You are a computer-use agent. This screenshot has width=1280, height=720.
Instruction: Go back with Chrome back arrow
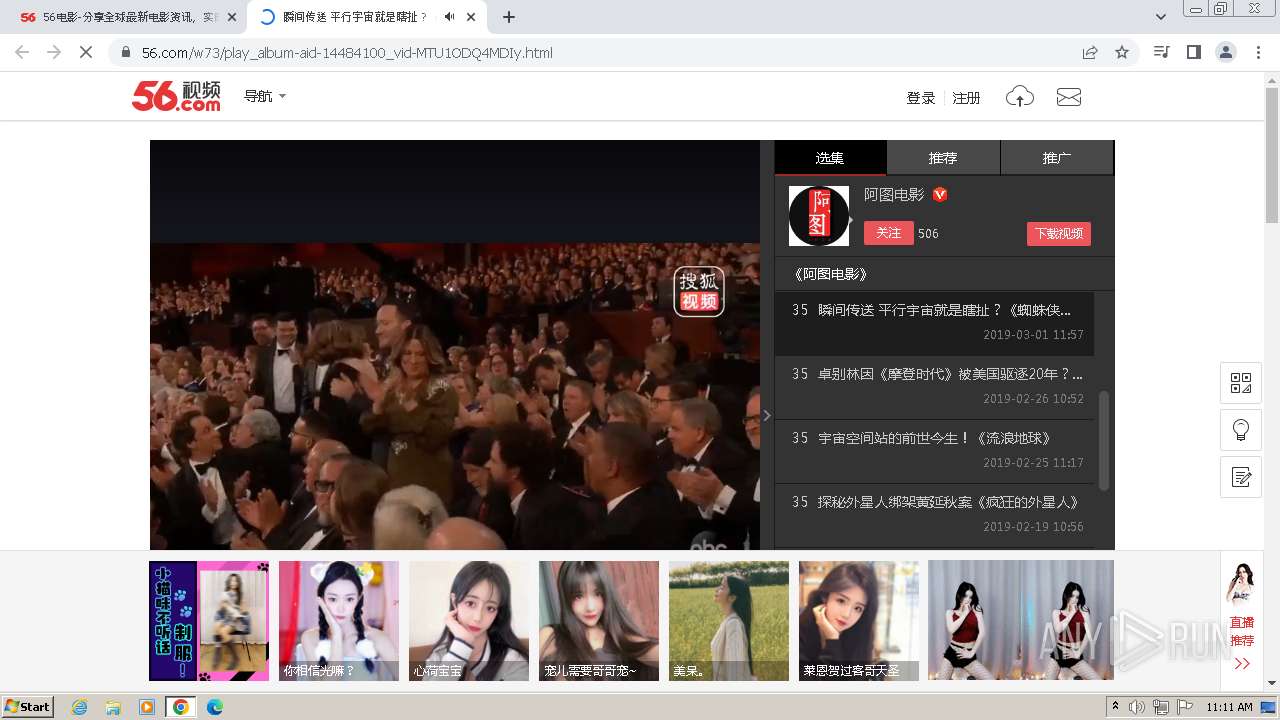coord(22,52)
